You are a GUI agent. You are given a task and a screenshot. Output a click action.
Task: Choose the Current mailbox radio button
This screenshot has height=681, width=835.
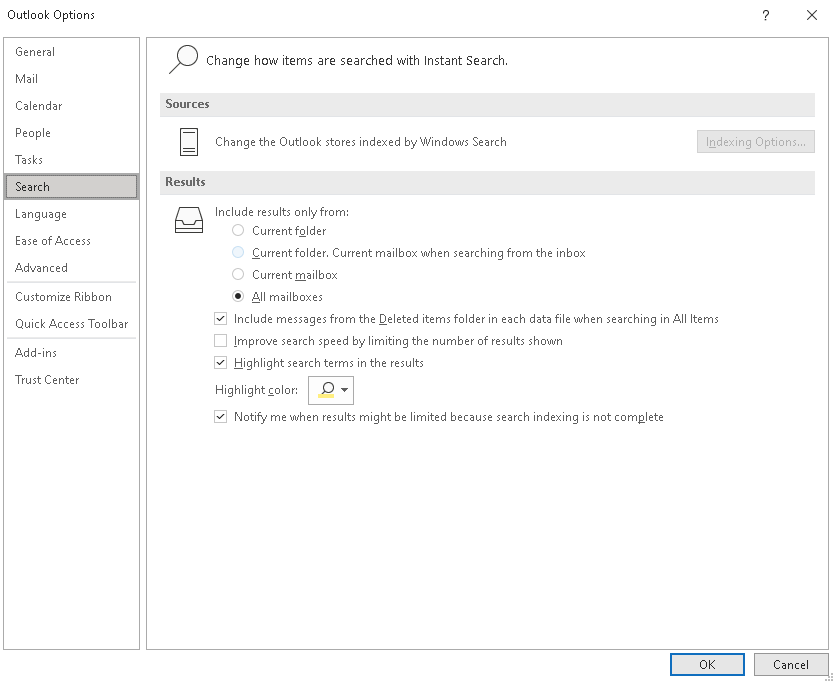[x=238, y=274]
